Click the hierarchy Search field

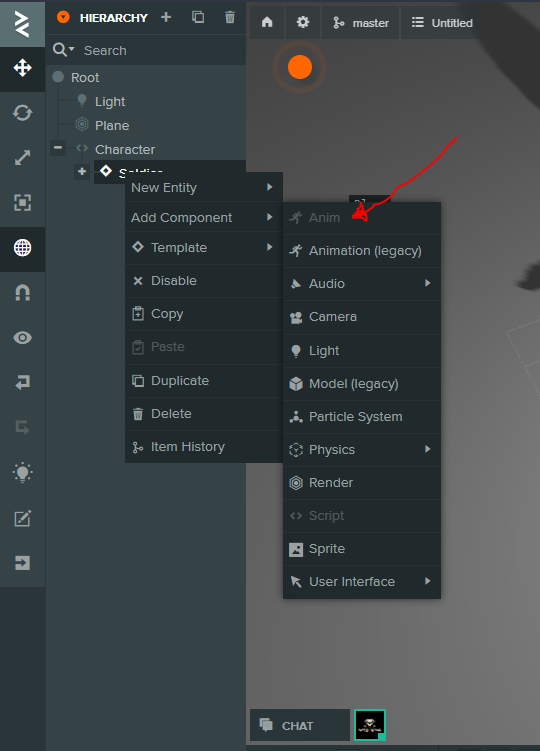click(146, 50)
